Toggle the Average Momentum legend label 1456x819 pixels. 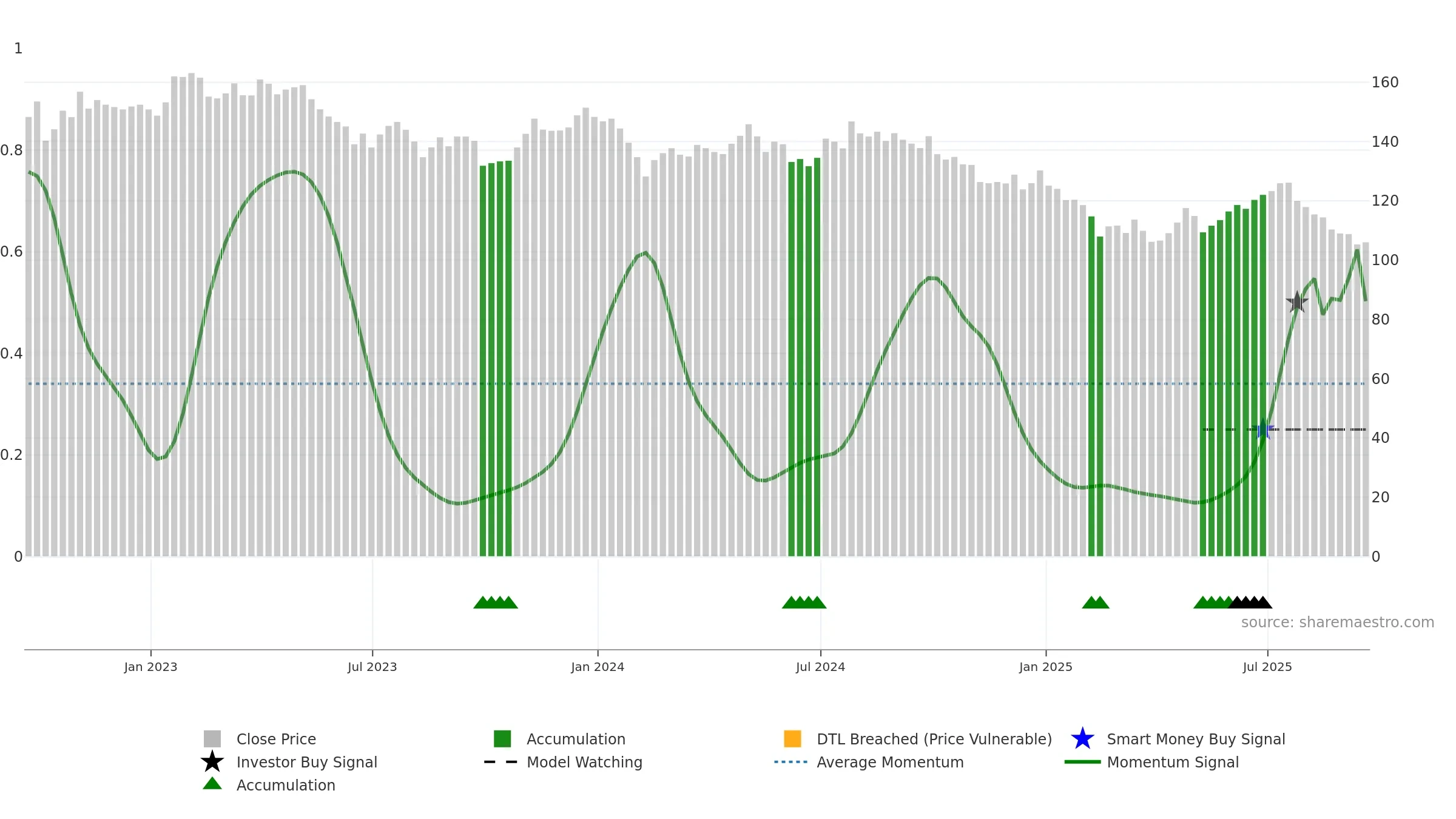tap(890, 762)
